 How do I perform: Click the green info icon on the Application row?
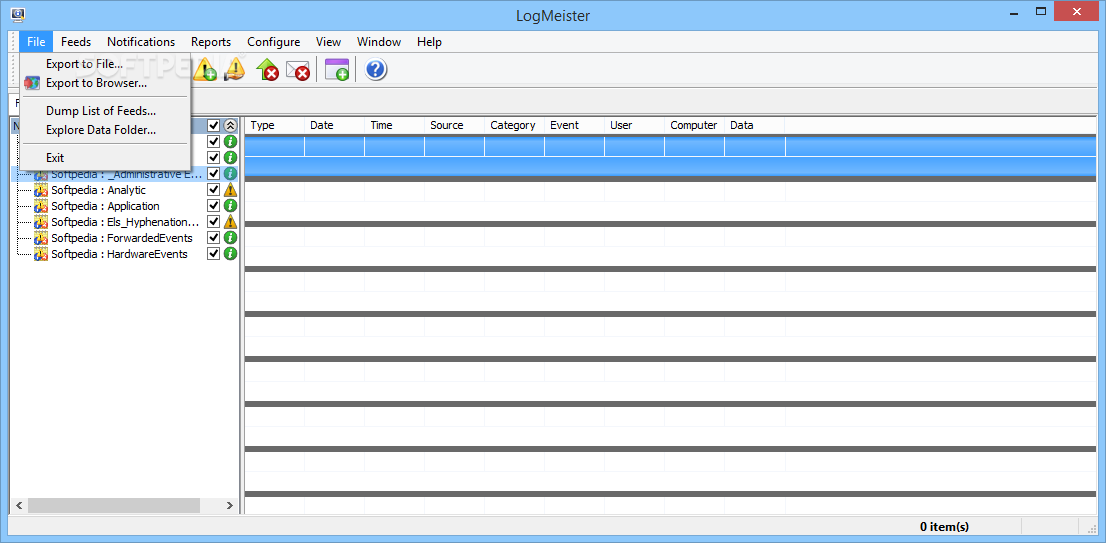pyautogui.click(x=231, y=206)
